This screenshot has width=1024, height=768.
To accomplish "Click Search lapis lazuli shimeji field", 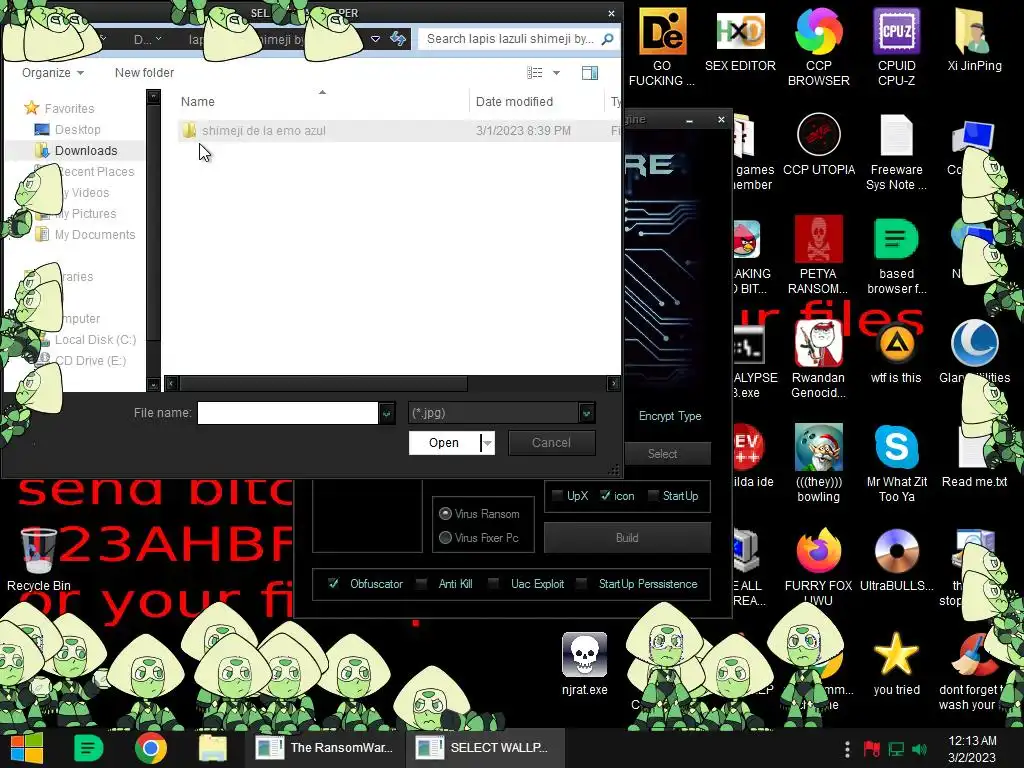I will (x=518, y=39).
